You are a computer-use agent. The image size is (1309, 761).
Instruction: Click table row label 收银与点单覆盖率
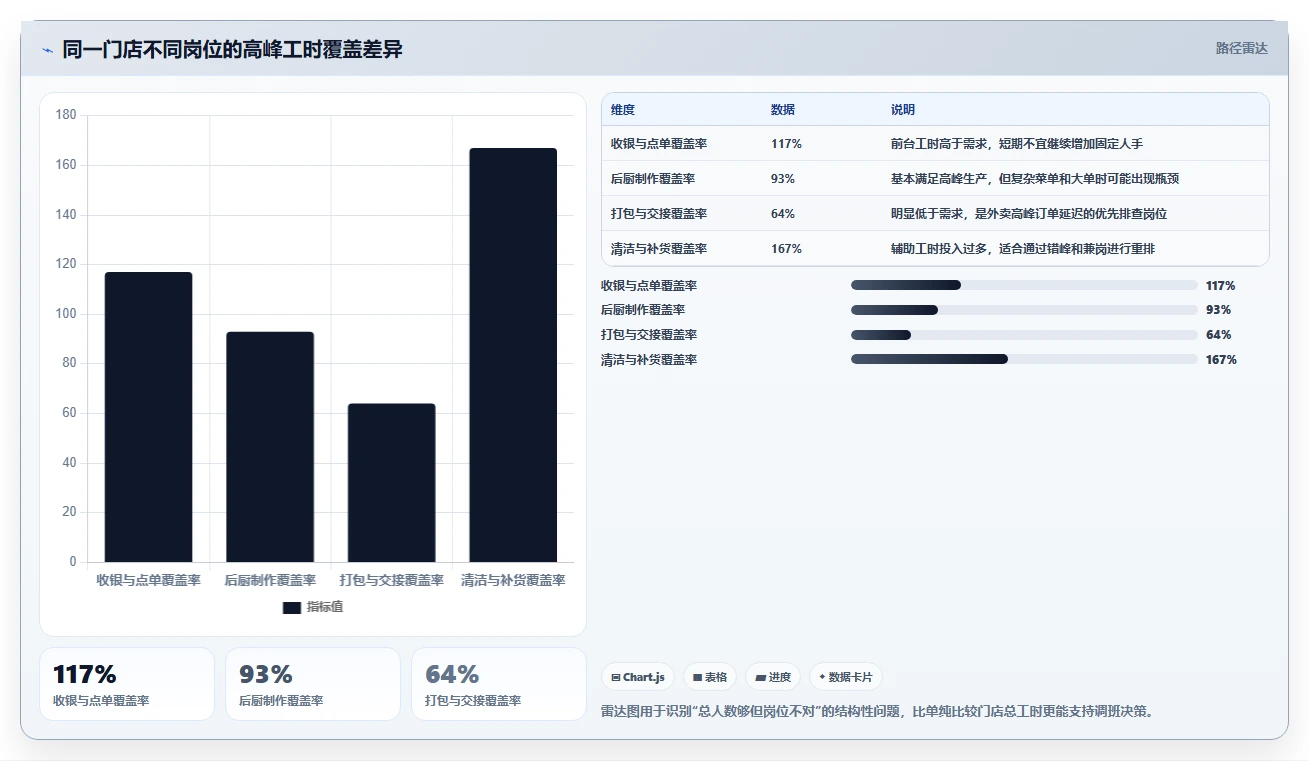(659, 144)
